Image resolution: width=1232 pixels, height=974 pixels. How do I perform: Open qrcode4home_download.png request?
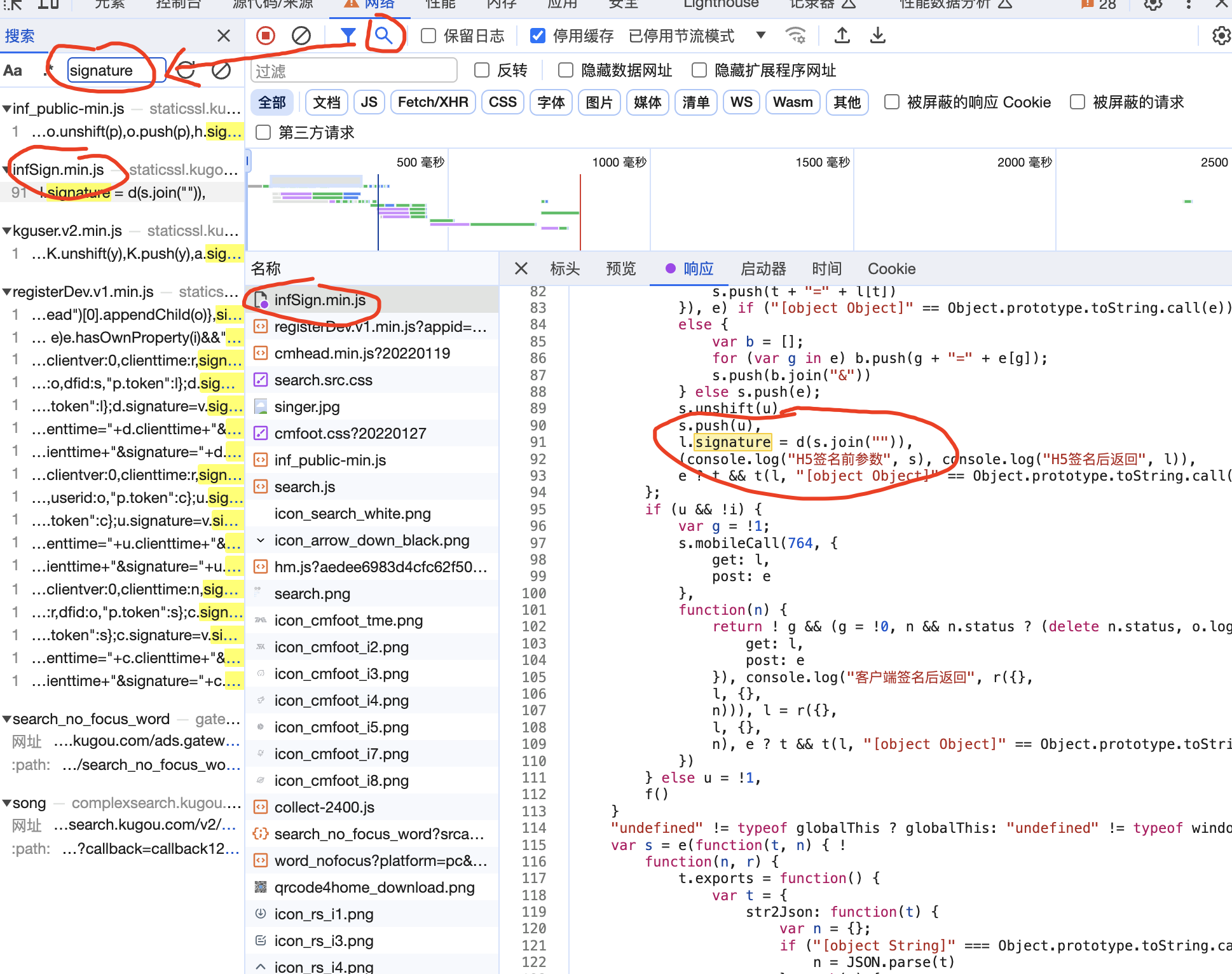pos(372,888)
